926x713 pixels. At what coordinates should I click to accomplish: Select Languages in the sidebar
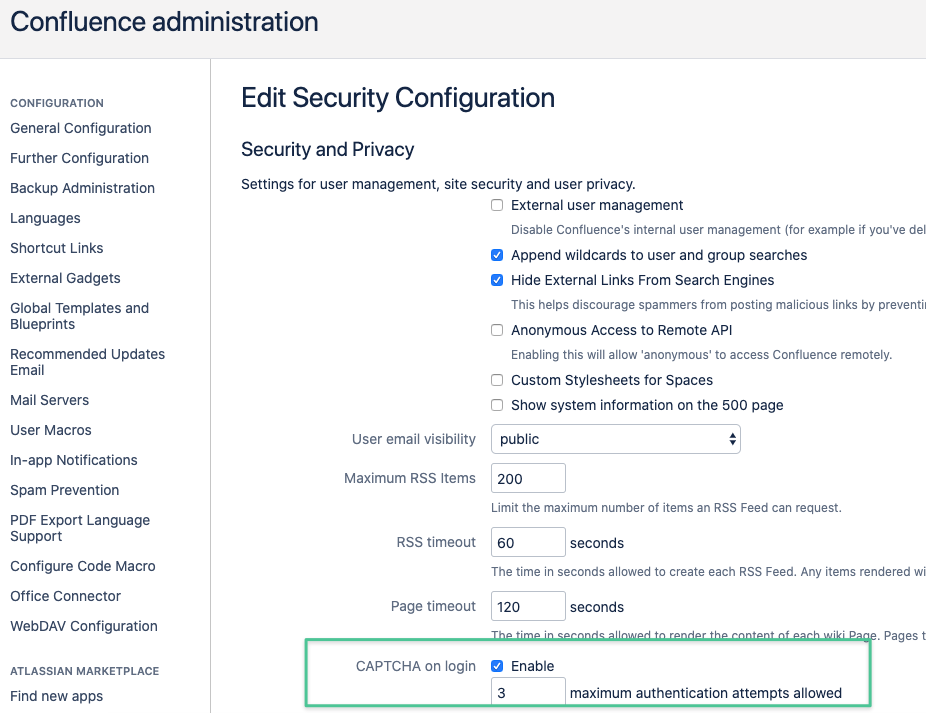pyautogui.click(x=45, y=218)
